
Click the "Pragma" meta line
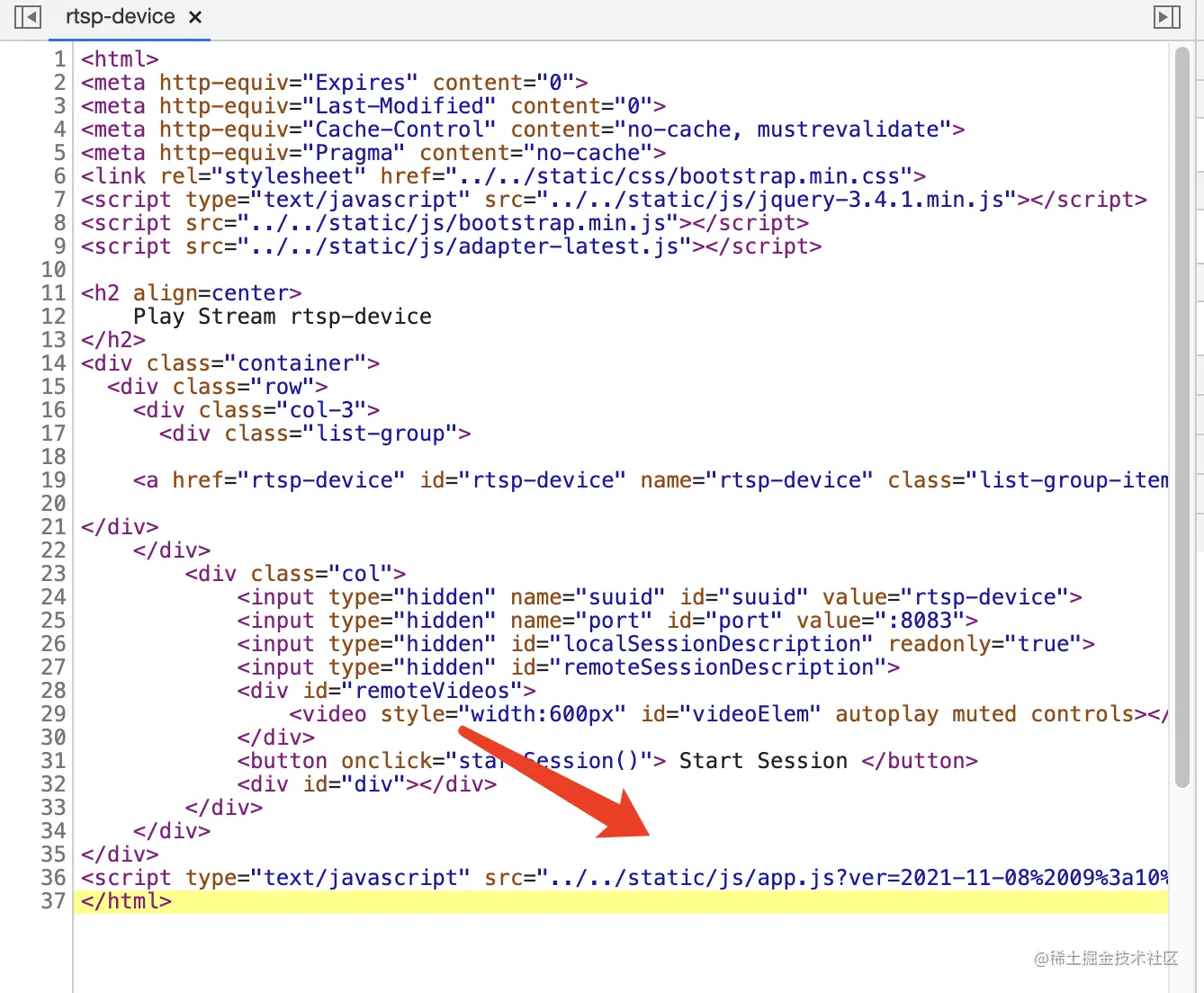point(373,153)
